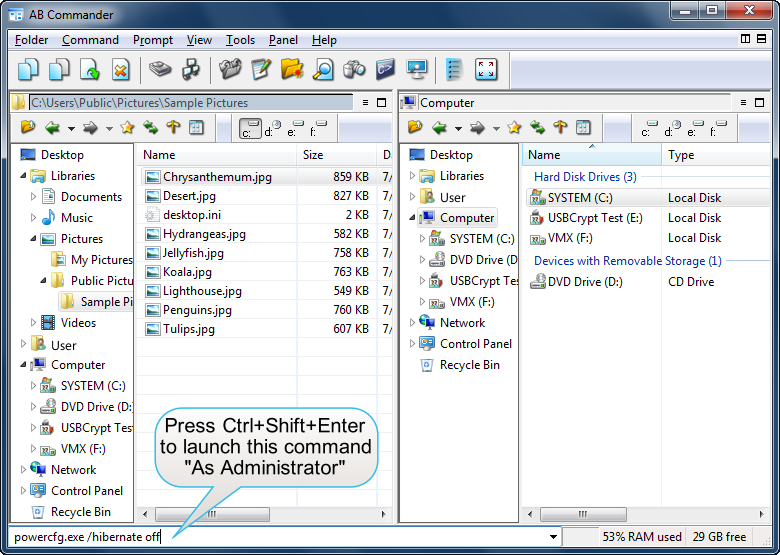Click the camera icon in main toolbar
This screenshot has width=780, height=555.
354,69
